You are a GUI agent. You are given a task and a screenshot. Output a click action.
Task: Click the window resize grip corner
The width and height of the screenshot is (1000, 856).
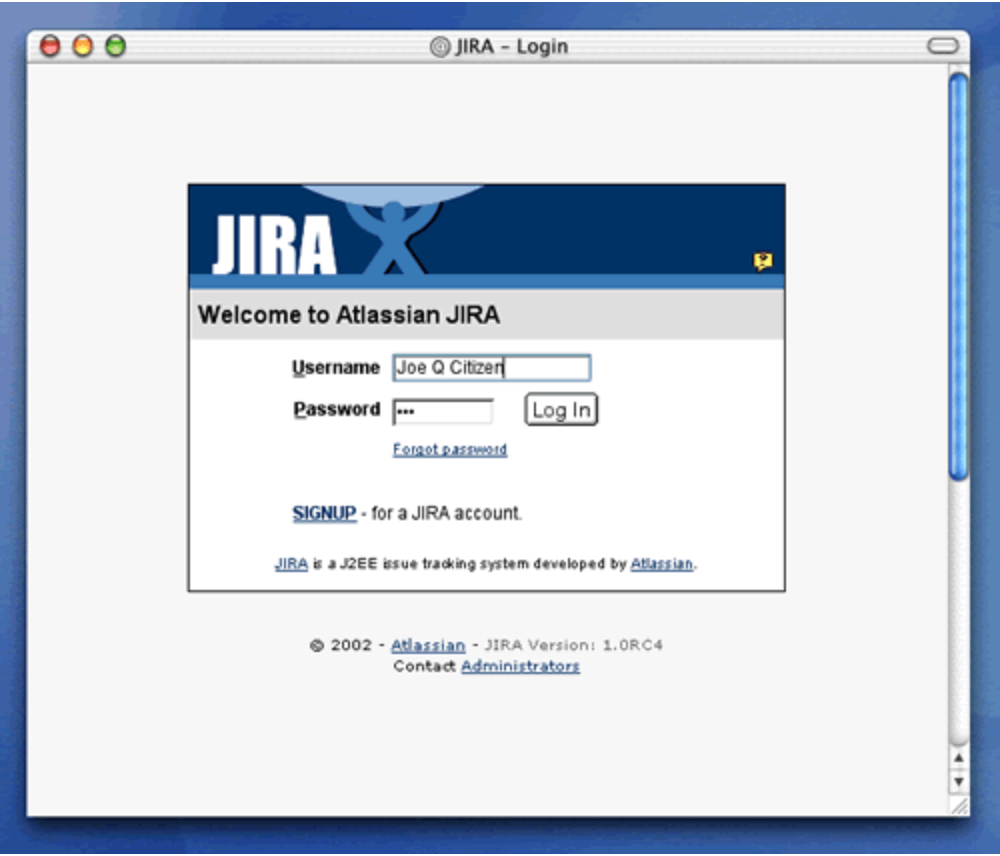[959, 806]
